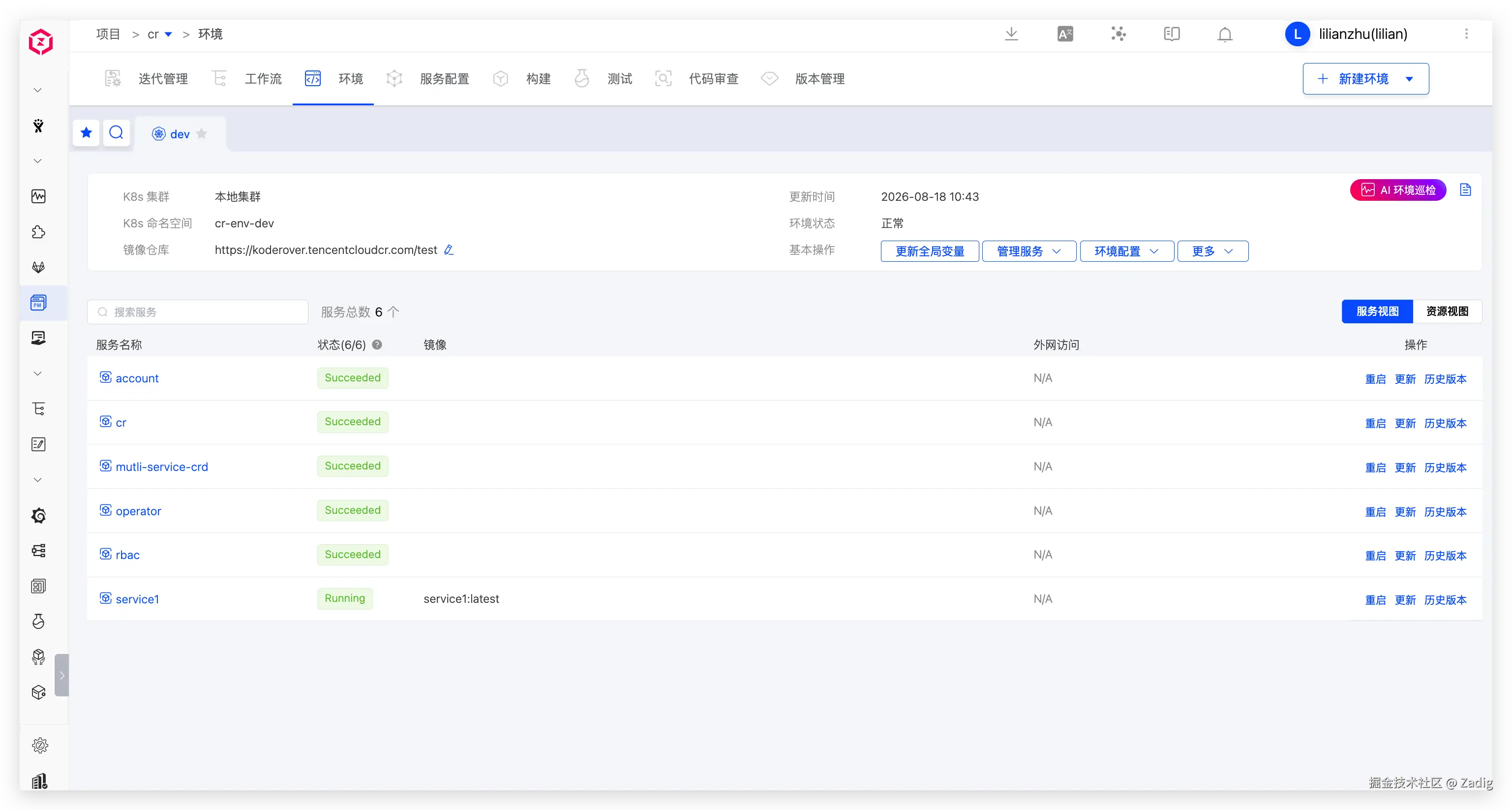The height and width of the screenshot is (810, 1512).
Task: Click the help icon beside 状态(6/6)
Action: tap(377, 345)
